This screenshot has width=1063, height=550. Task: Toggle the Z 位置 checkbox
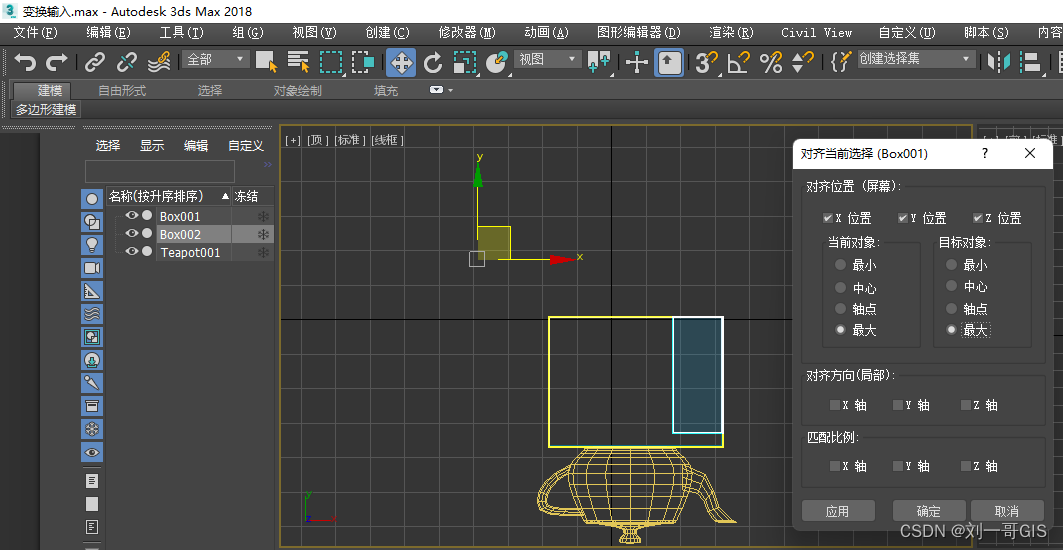(x=978, y=218)
